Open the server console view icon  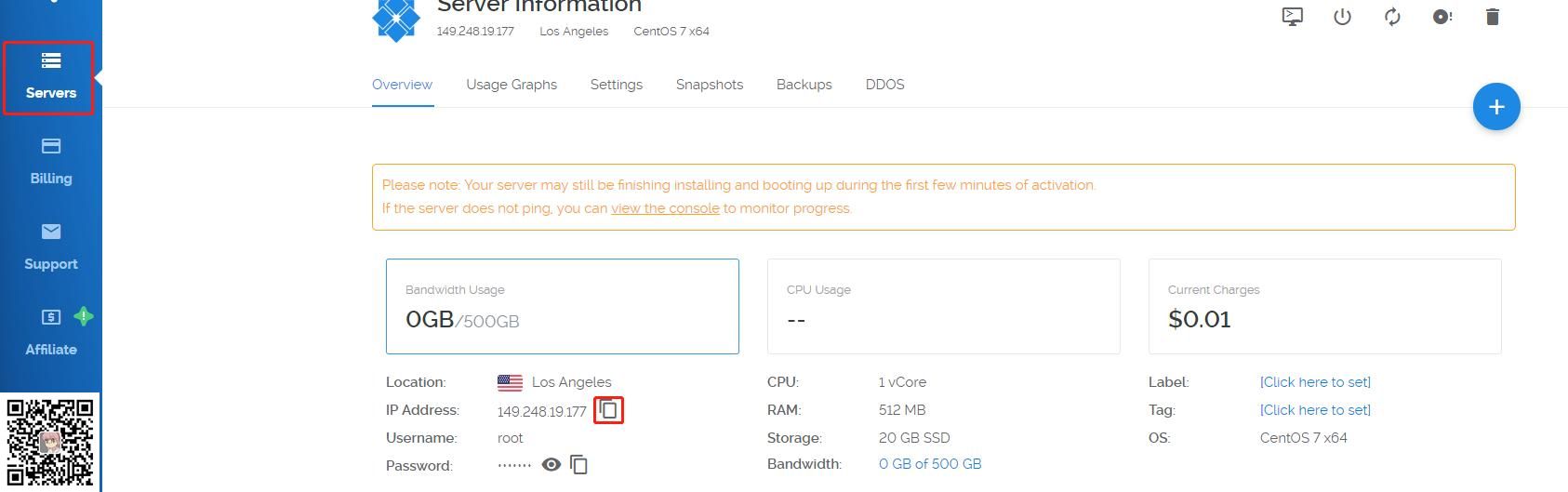pyautogui.click(x=1293, y=17)
